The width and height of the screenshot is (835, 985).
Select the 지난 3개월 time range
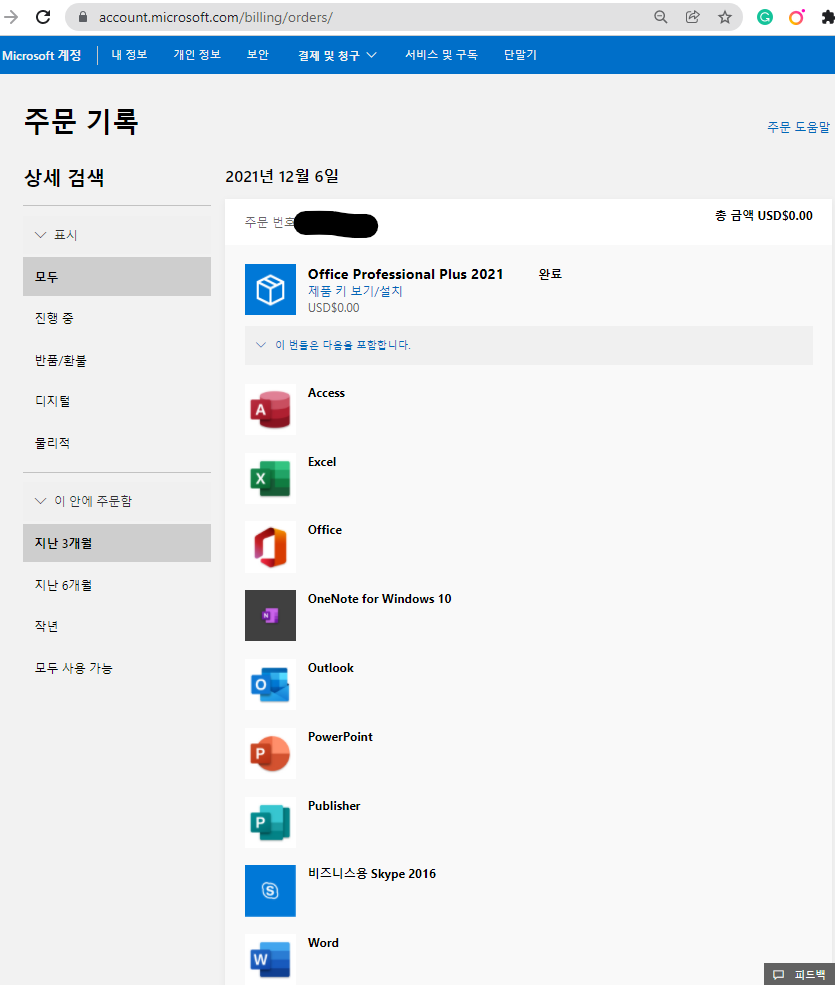click(117, 543)
